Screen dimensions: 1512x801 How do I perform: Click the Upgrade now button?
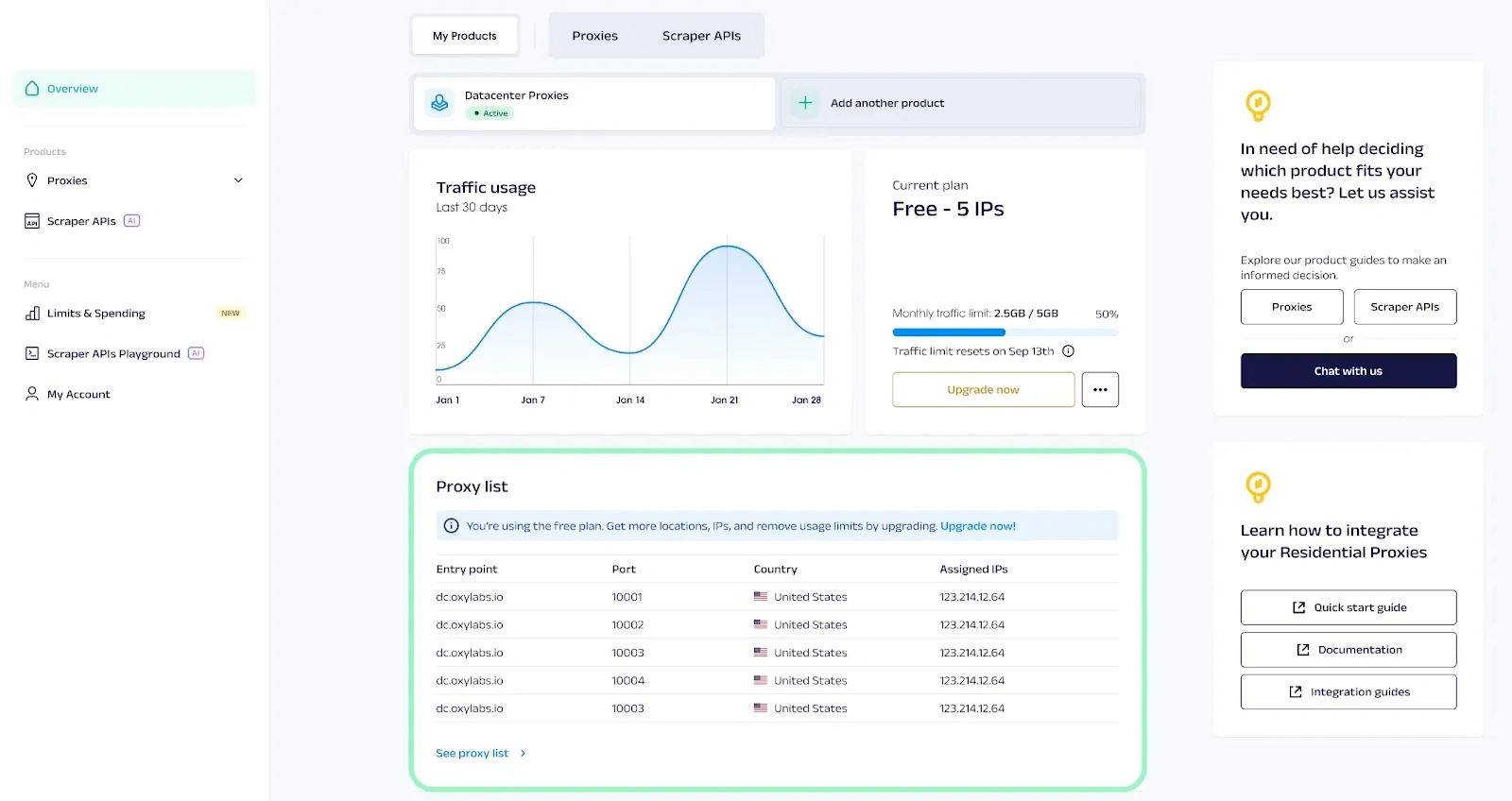[x=983, y=389]
